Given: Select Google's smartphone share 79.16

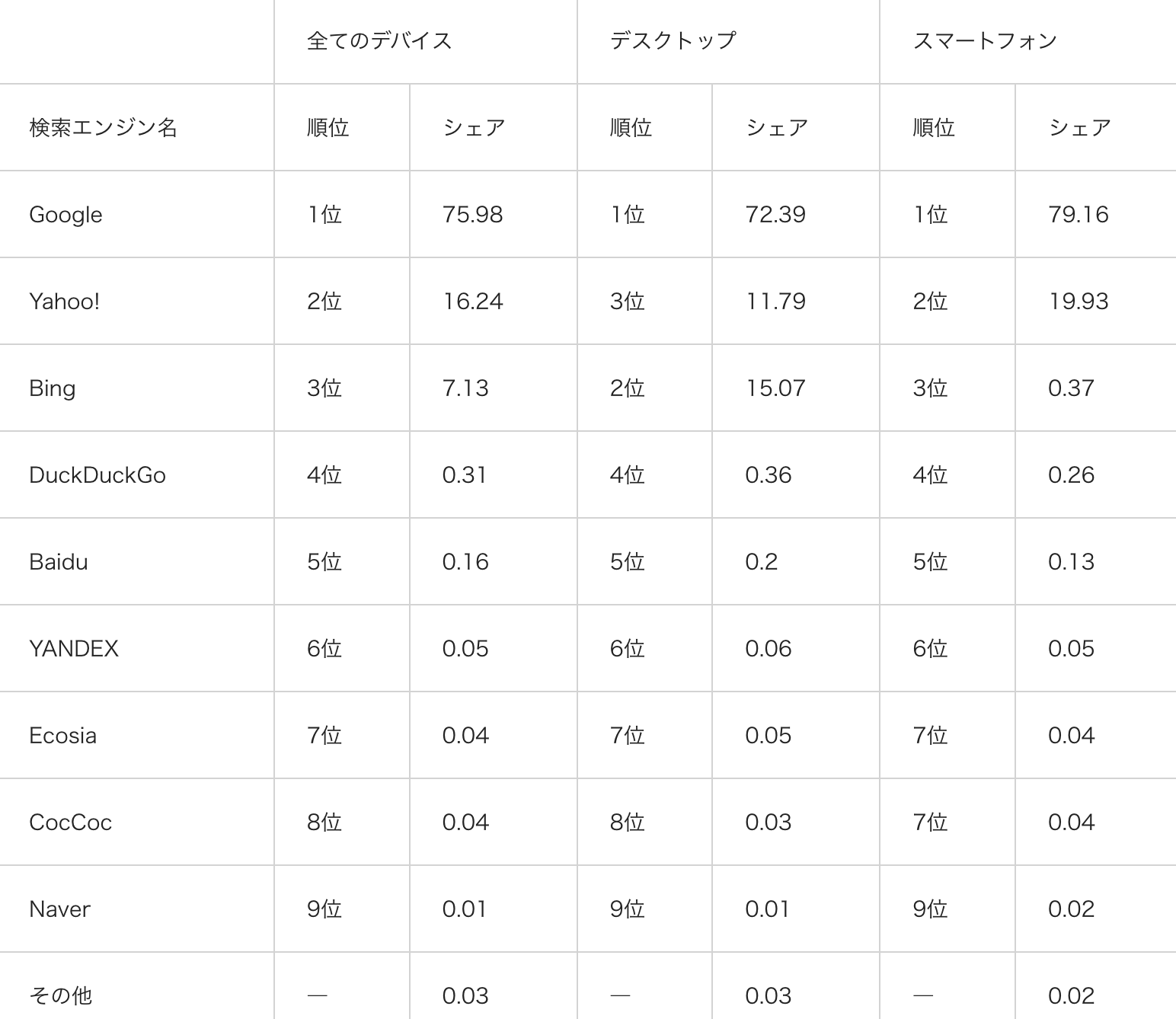Looking at the screenshot, I should point(1078,215).
